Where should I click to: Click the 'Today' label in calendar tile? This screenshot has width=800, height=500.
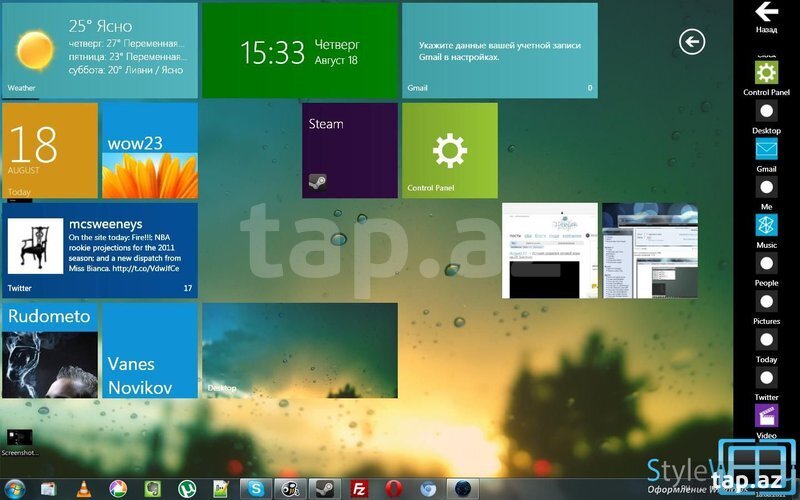[19, 192]
